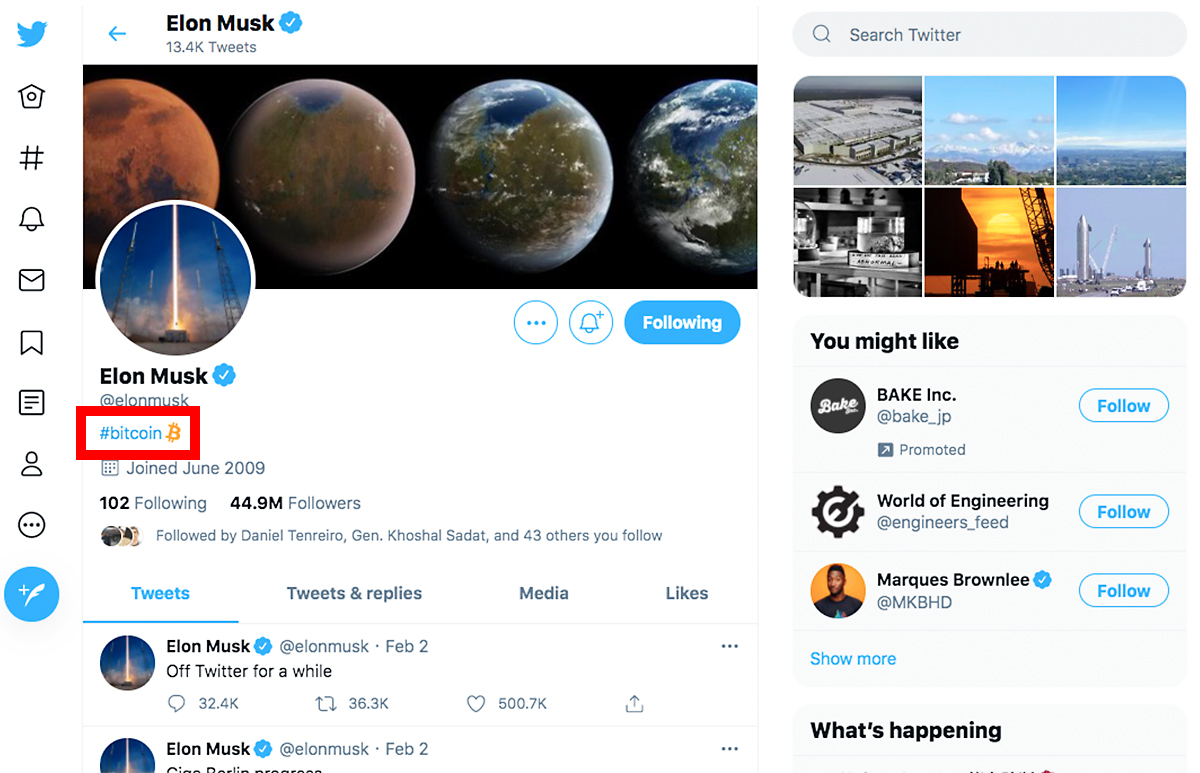Switch to the Media tab
Screen dimensions: 1200x773
click(x=543, y=593)
